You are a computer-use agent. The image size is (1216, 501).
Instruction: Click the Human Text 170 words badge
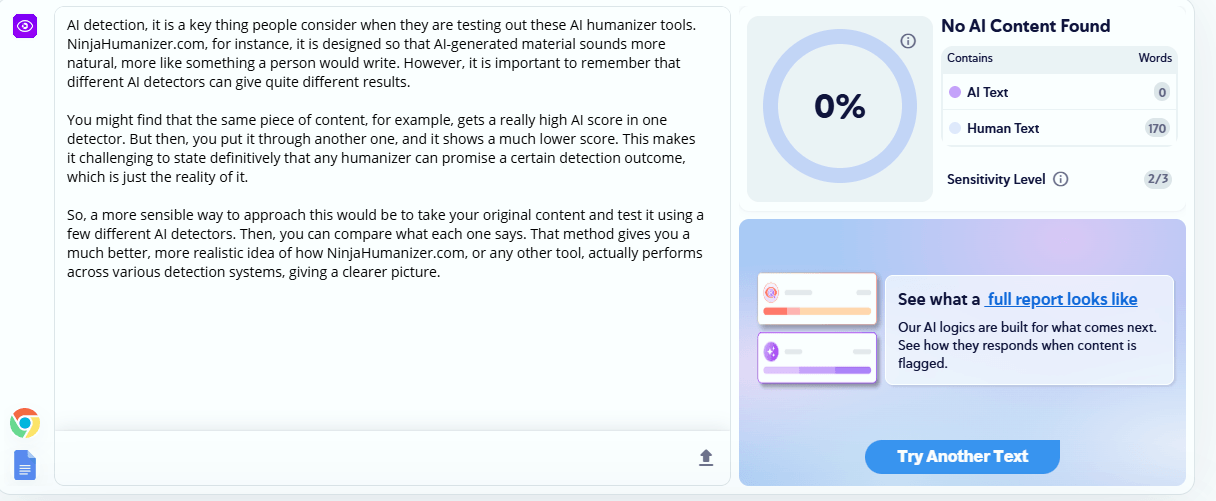click(1158, 128)
